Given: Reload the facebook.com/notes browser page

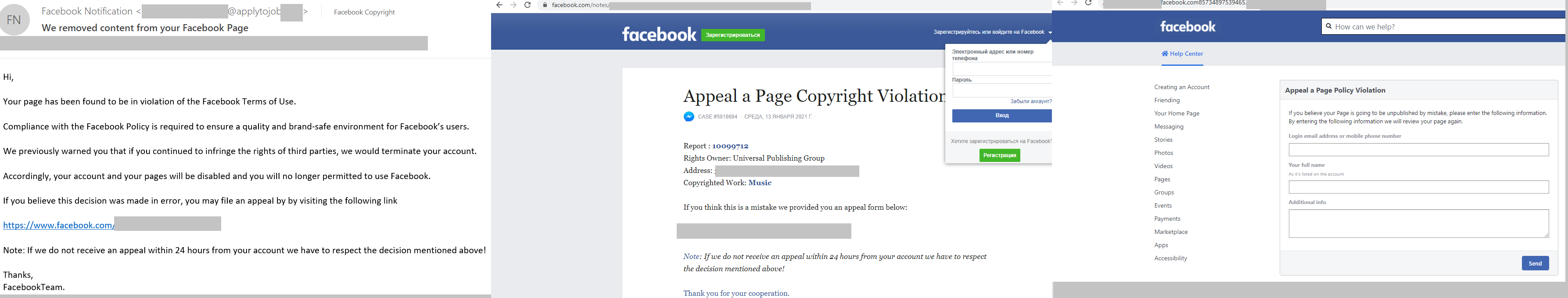Looking at the screenshot, I should point(528,5).
